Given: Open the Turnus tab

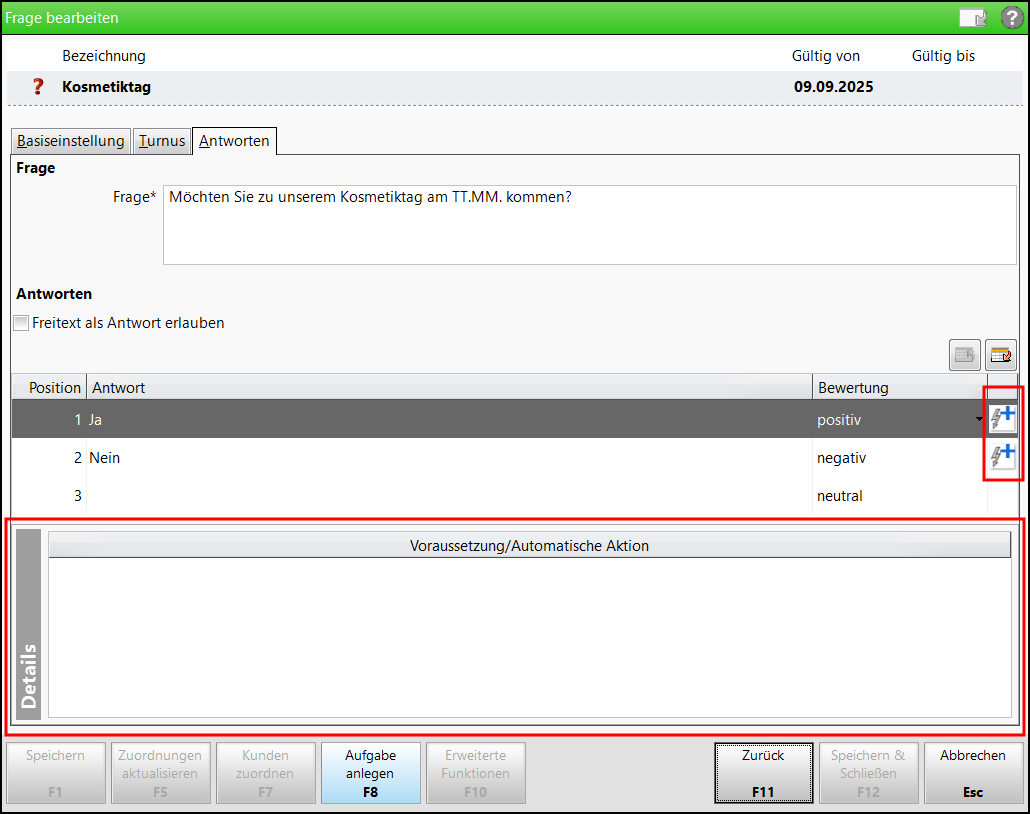Looking at the screenshot, I should (161, 141).
